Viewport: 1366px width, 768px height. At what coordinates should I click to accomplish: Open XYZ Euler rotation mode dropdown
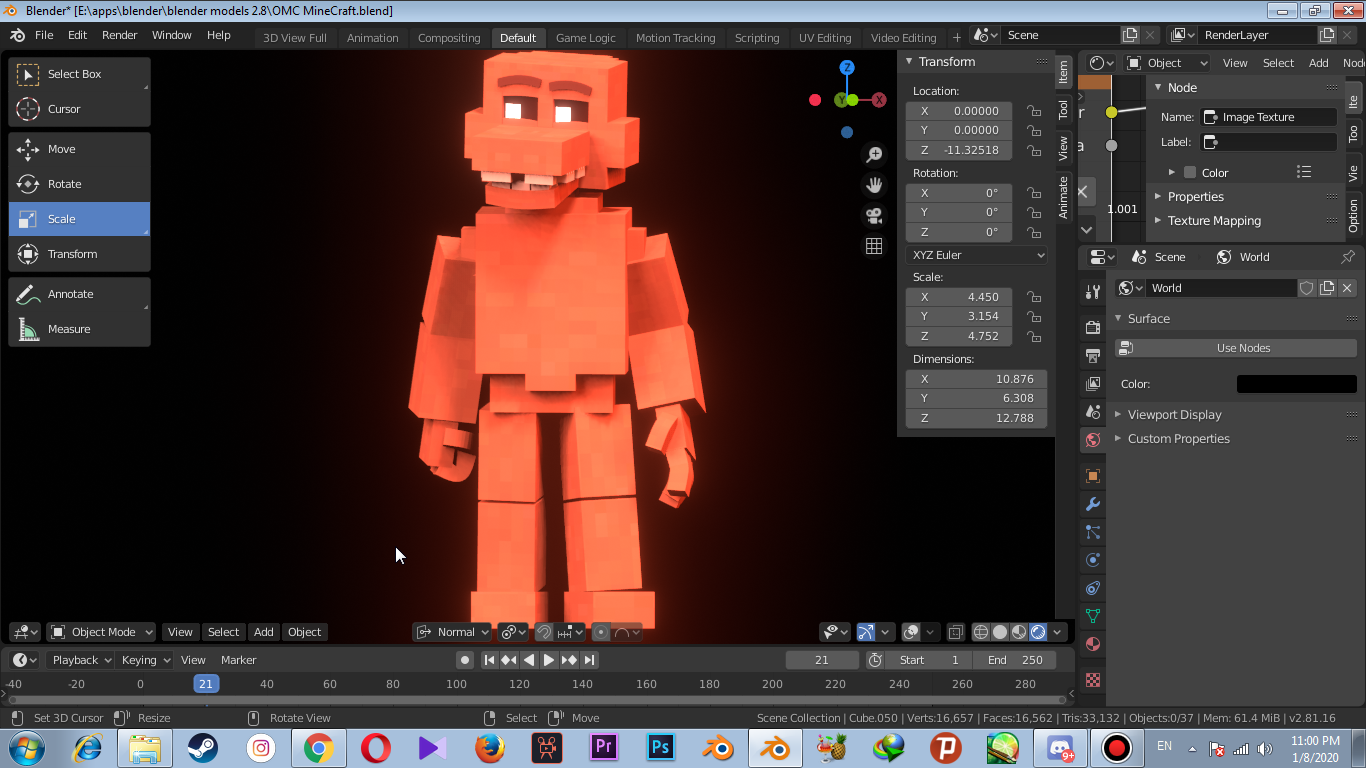point(976,255)
